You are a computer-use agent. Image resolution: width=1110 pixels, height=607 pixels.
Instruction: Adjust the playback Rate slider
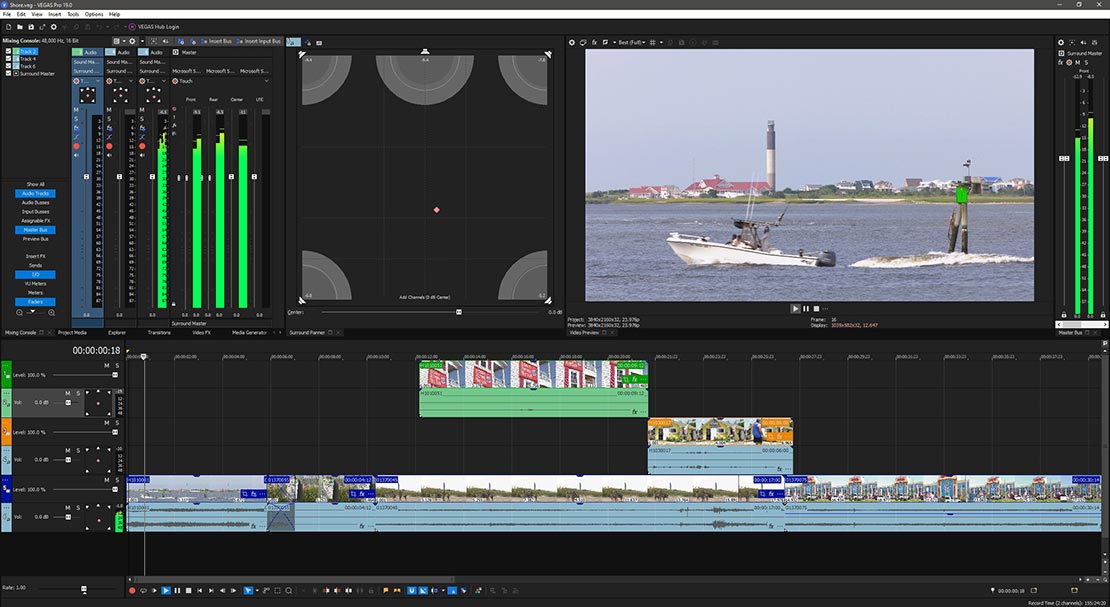tap(84, 589)
